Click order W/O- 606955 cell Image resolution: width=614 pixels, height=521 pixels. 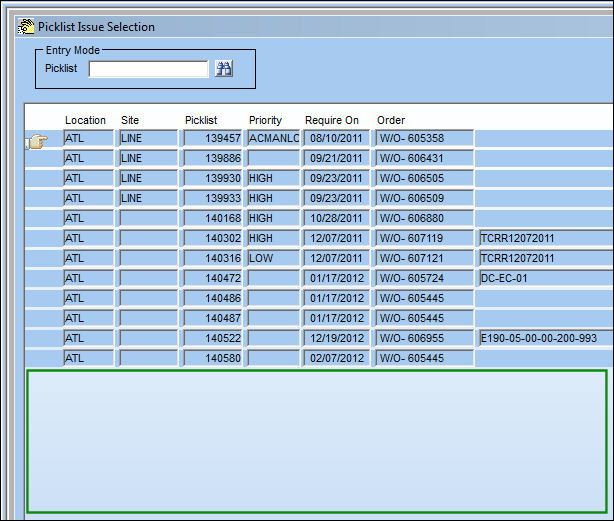(424, 338)
